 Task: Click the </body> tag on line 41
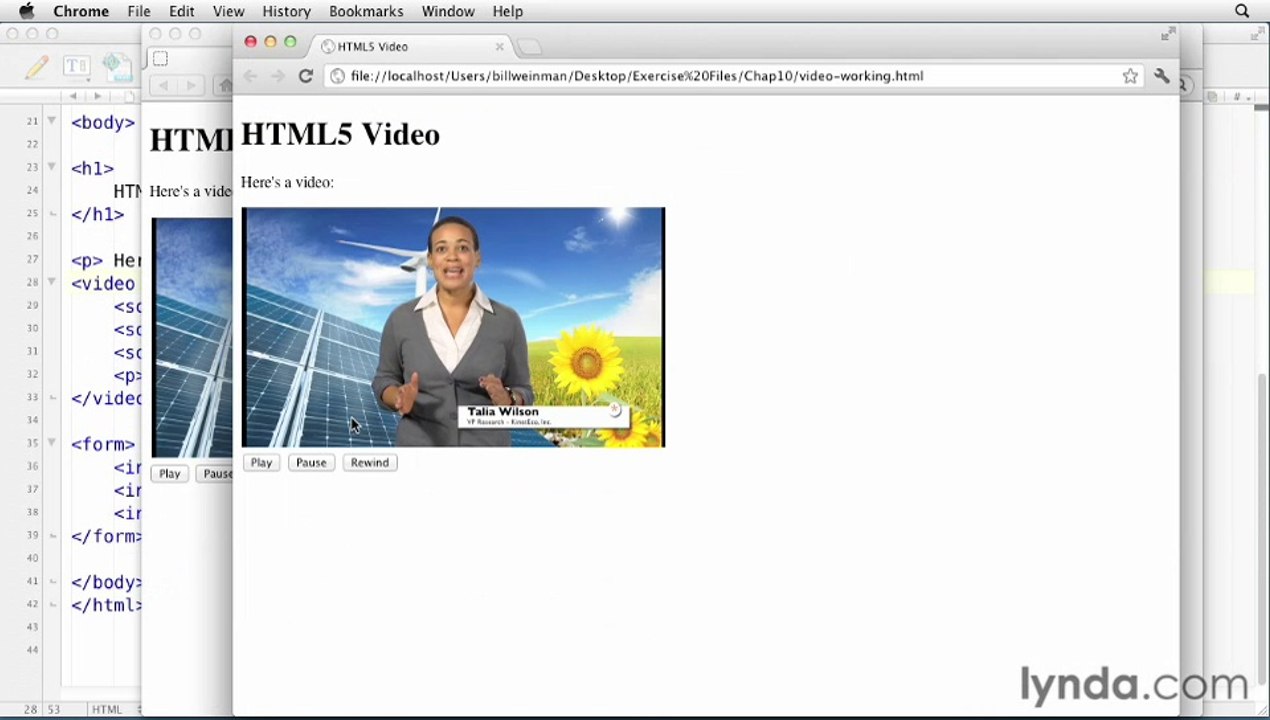coord(106,582)
